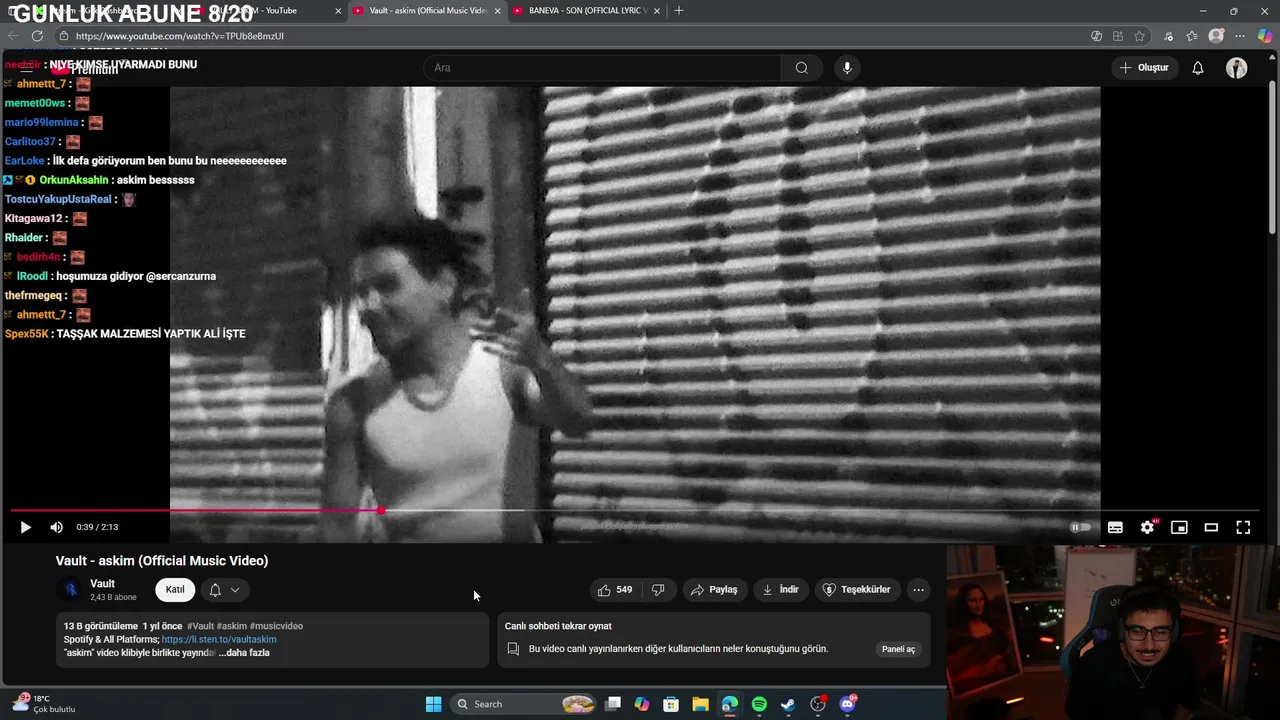Viewport: 1280px width, 720px height.
Task: Open weather widget showing 18°C
Action: click(x=43, y=704)
